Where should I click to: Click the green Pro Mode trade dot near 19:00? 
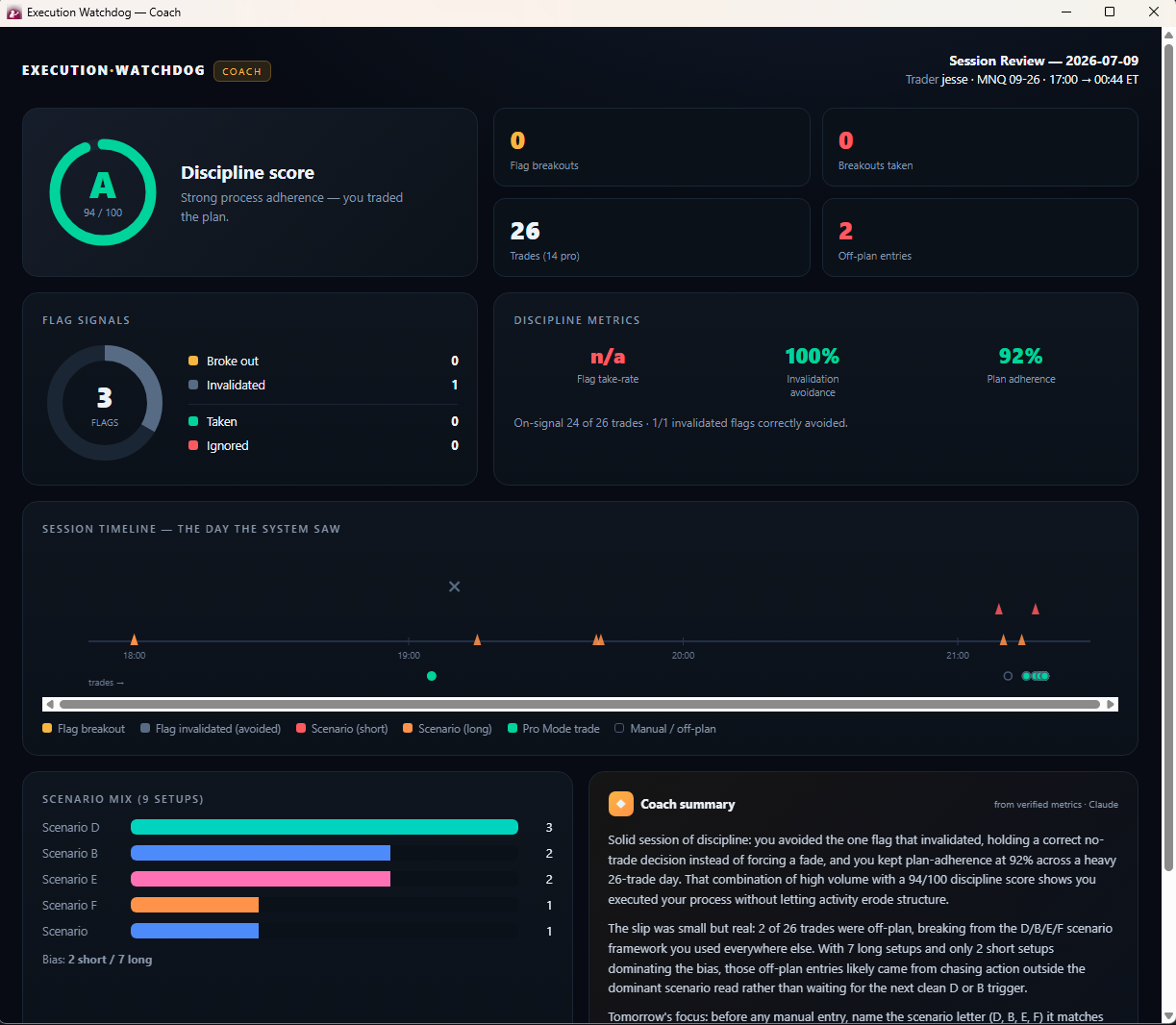(432, 676)
